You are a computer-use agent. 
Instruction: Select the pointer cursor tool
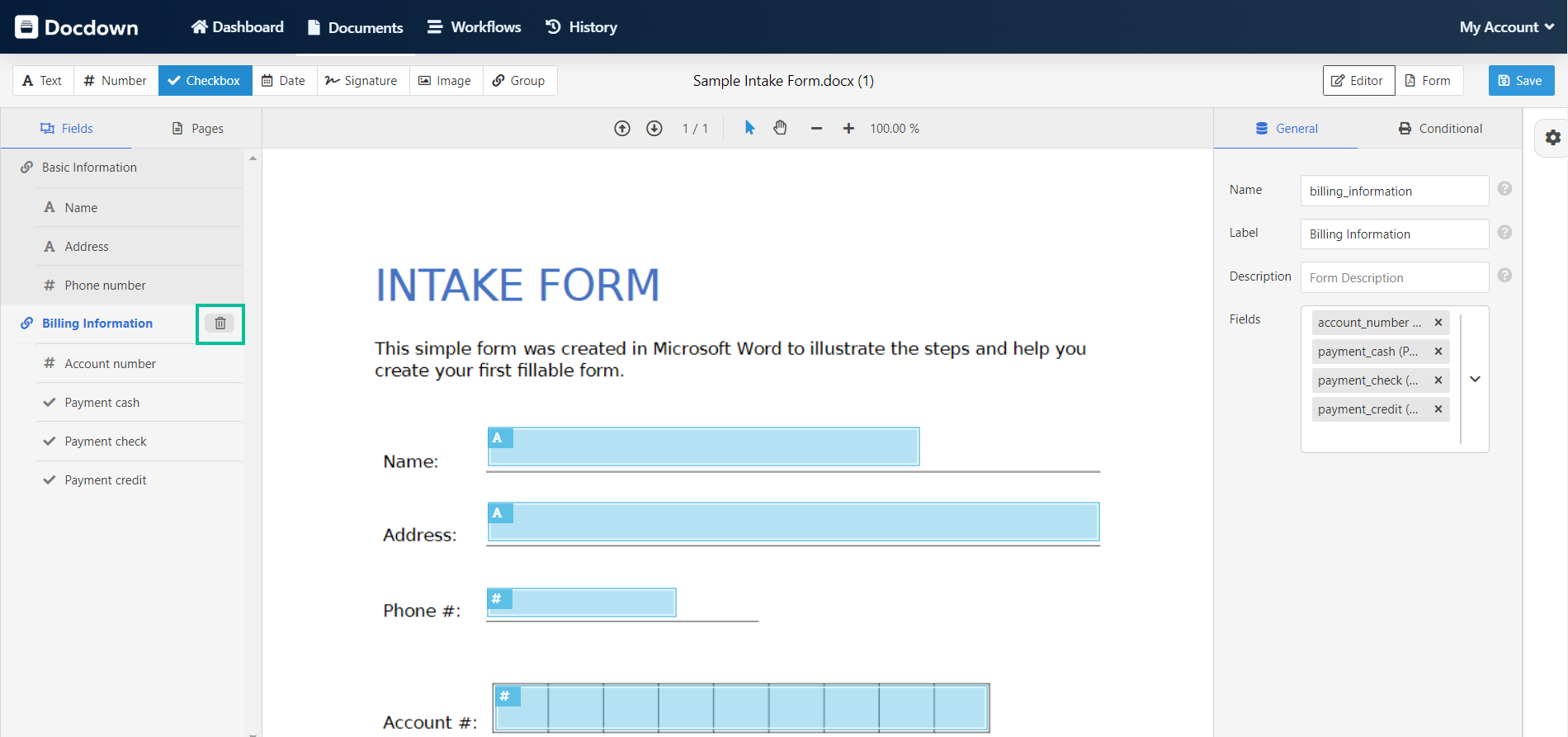pos(749,128)
